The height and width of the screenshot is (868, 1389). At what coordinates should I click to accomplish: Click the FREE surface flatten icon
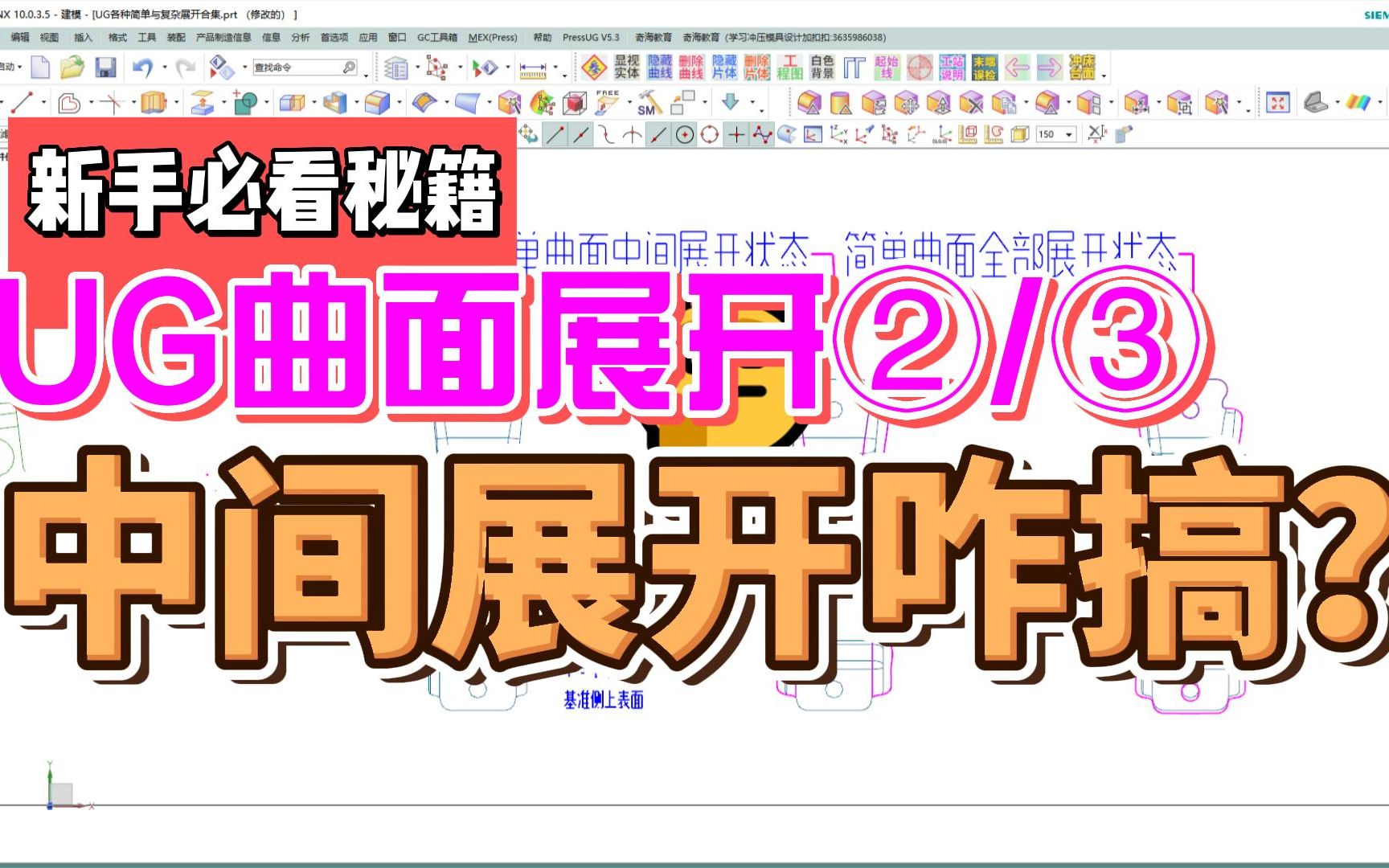pyautogui.click(x=607, y=102)
